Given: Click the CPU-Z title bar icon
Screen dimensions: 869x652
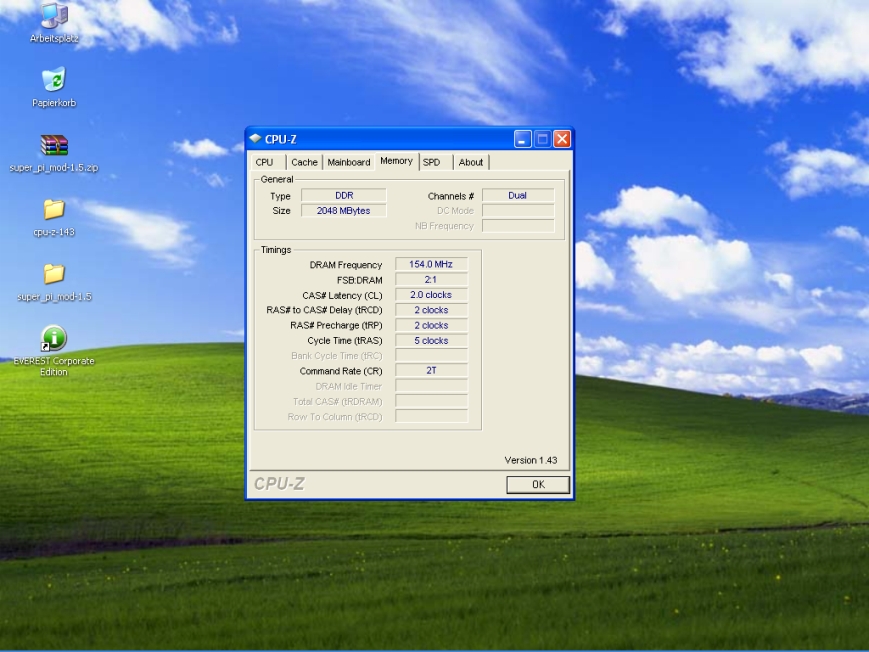Looking at the screenshot, I should click(255, 139).
